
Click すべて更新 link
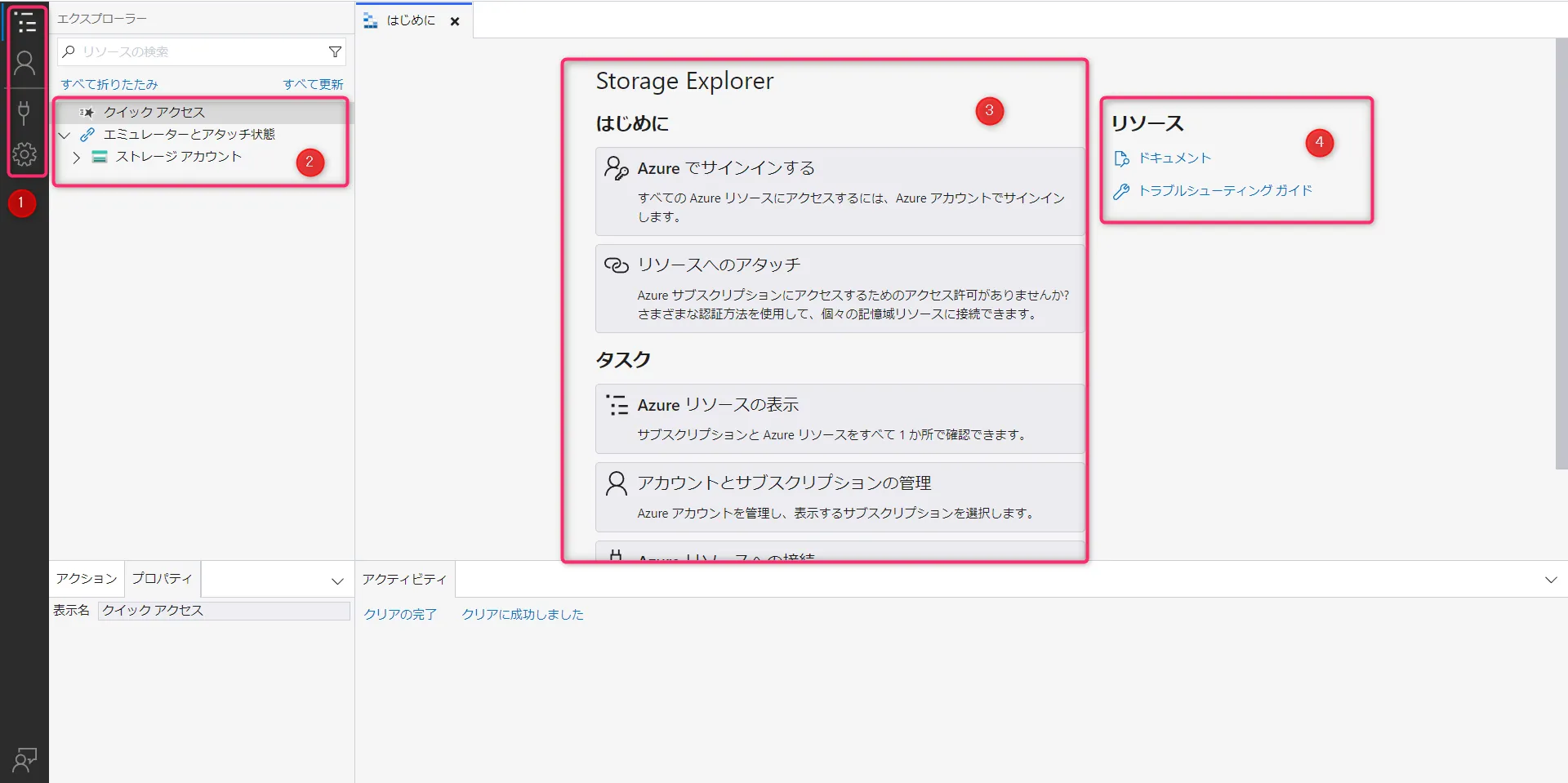click(x=313, y=84)
